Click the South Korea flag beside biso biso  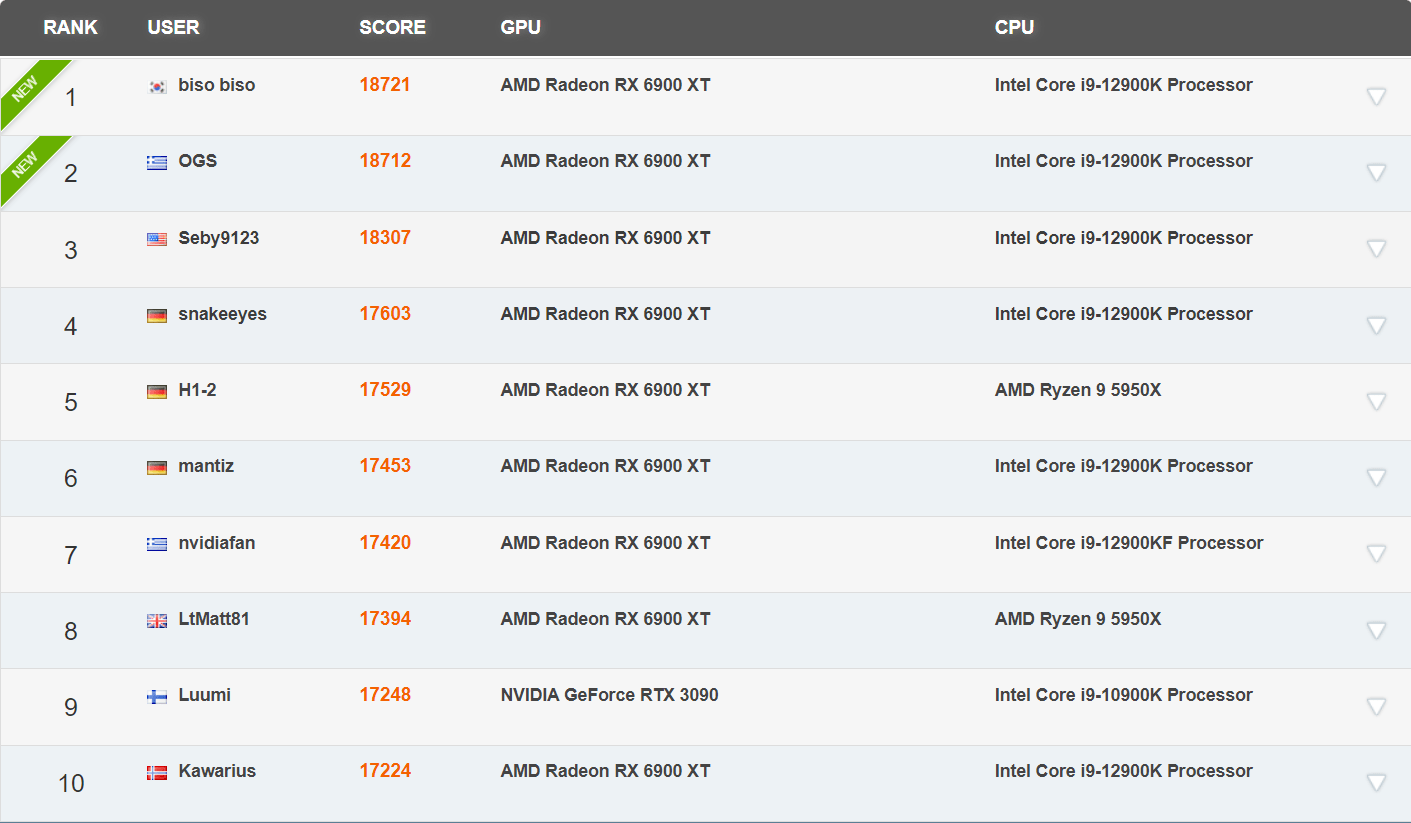[x=157, y=86]
